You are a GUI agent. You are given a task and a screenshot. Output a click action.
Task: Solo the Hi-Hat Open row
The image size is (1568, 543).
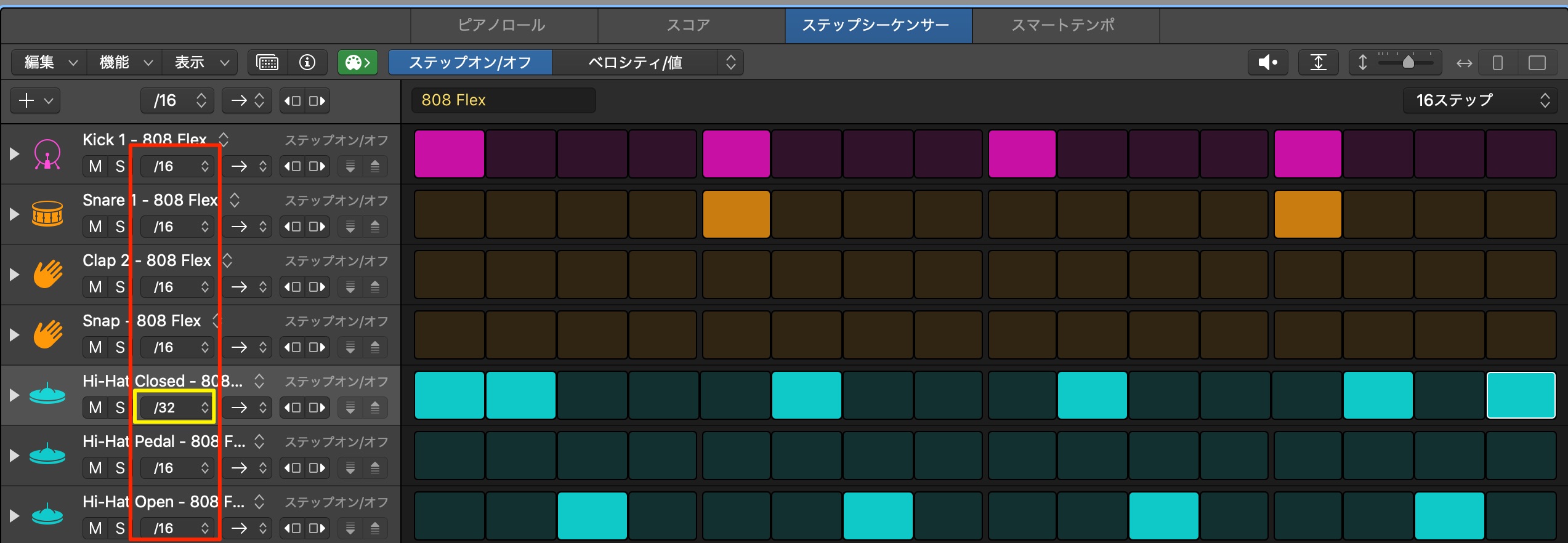point(120,528)
